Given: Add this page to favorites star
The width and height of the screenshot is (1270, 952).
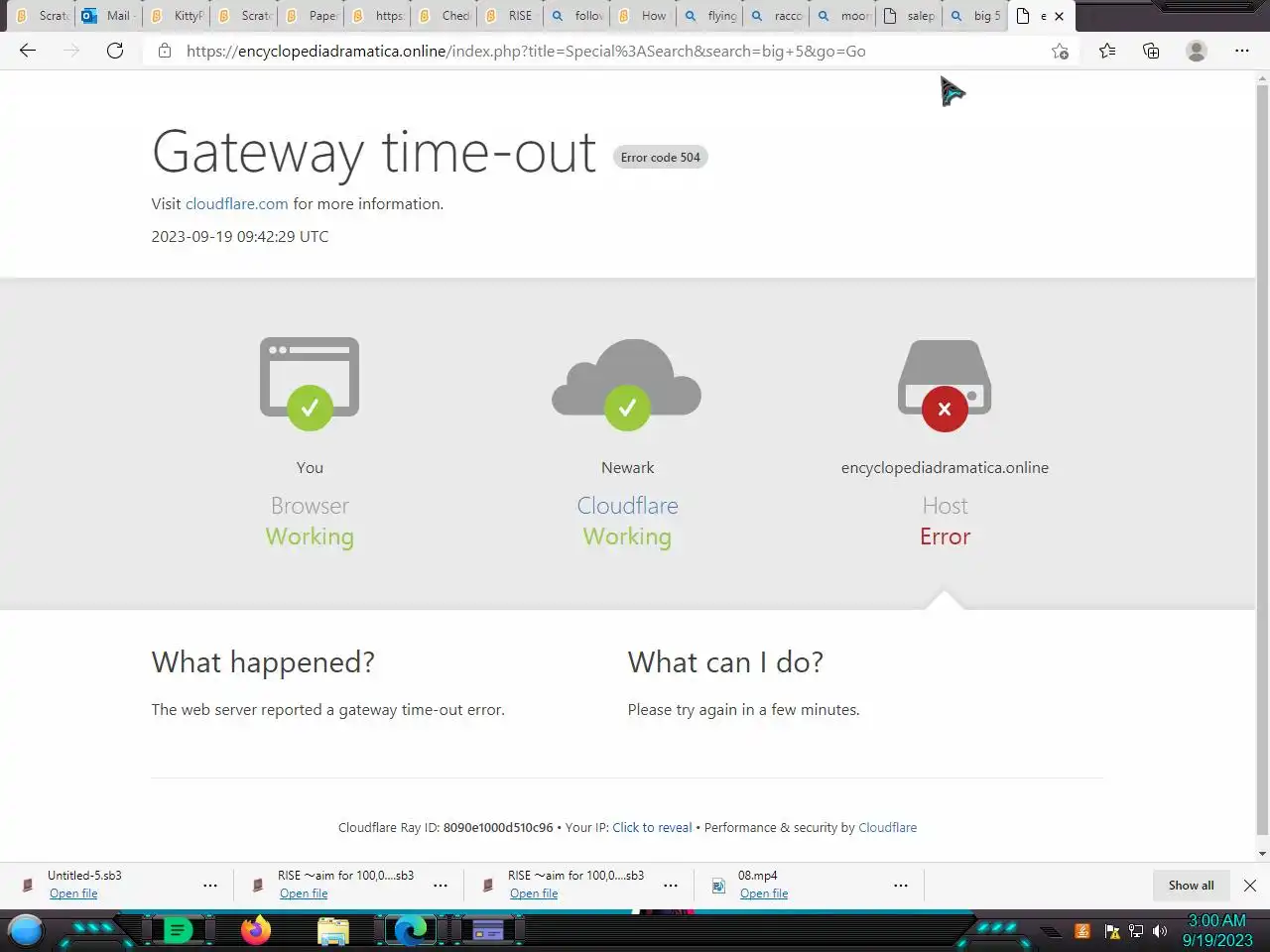Looking at the screenshot, I should point(1060,51).
